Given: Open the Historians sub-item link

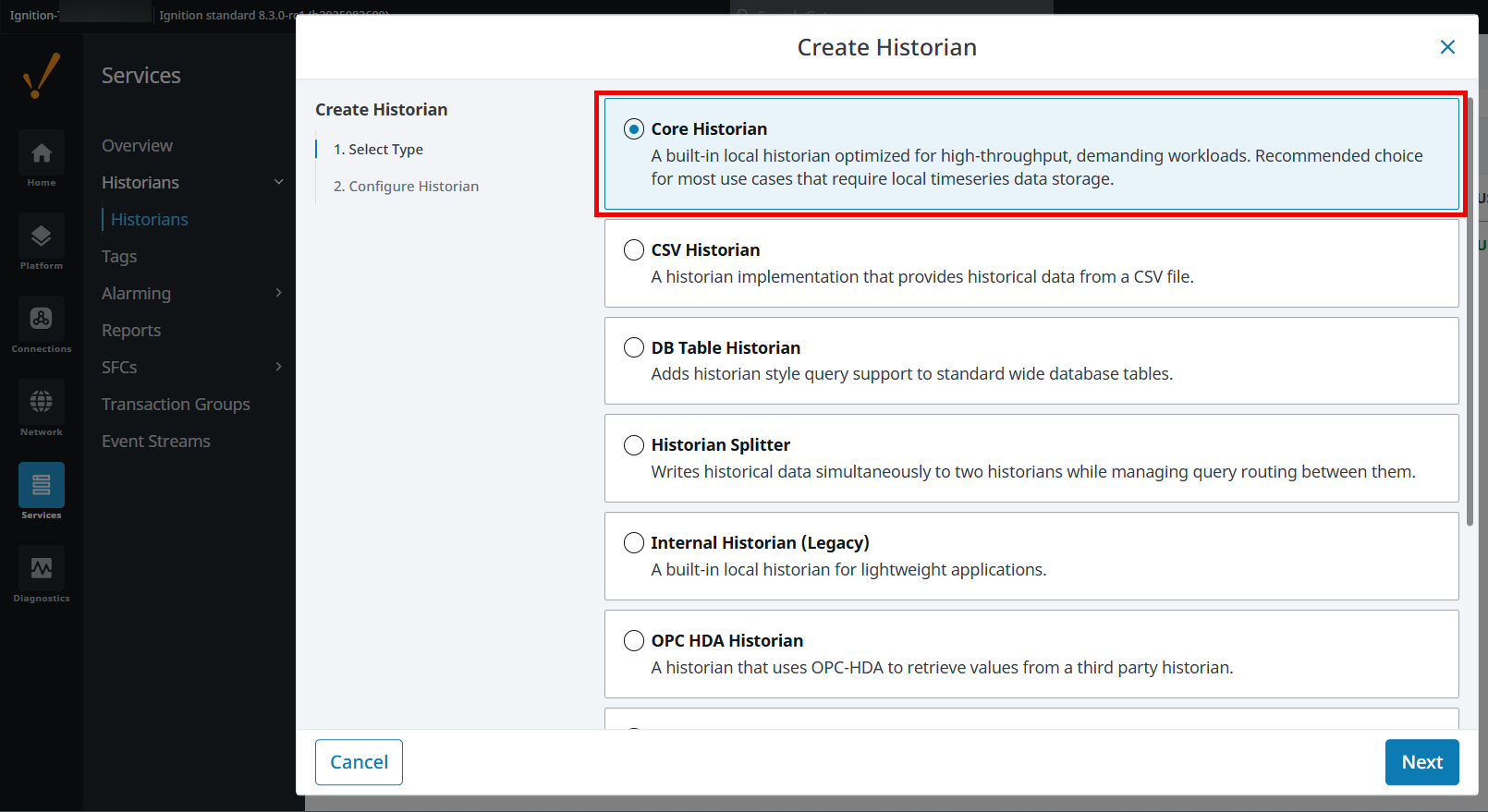Looking at the screenshot, I should click(x=150, y=220).
